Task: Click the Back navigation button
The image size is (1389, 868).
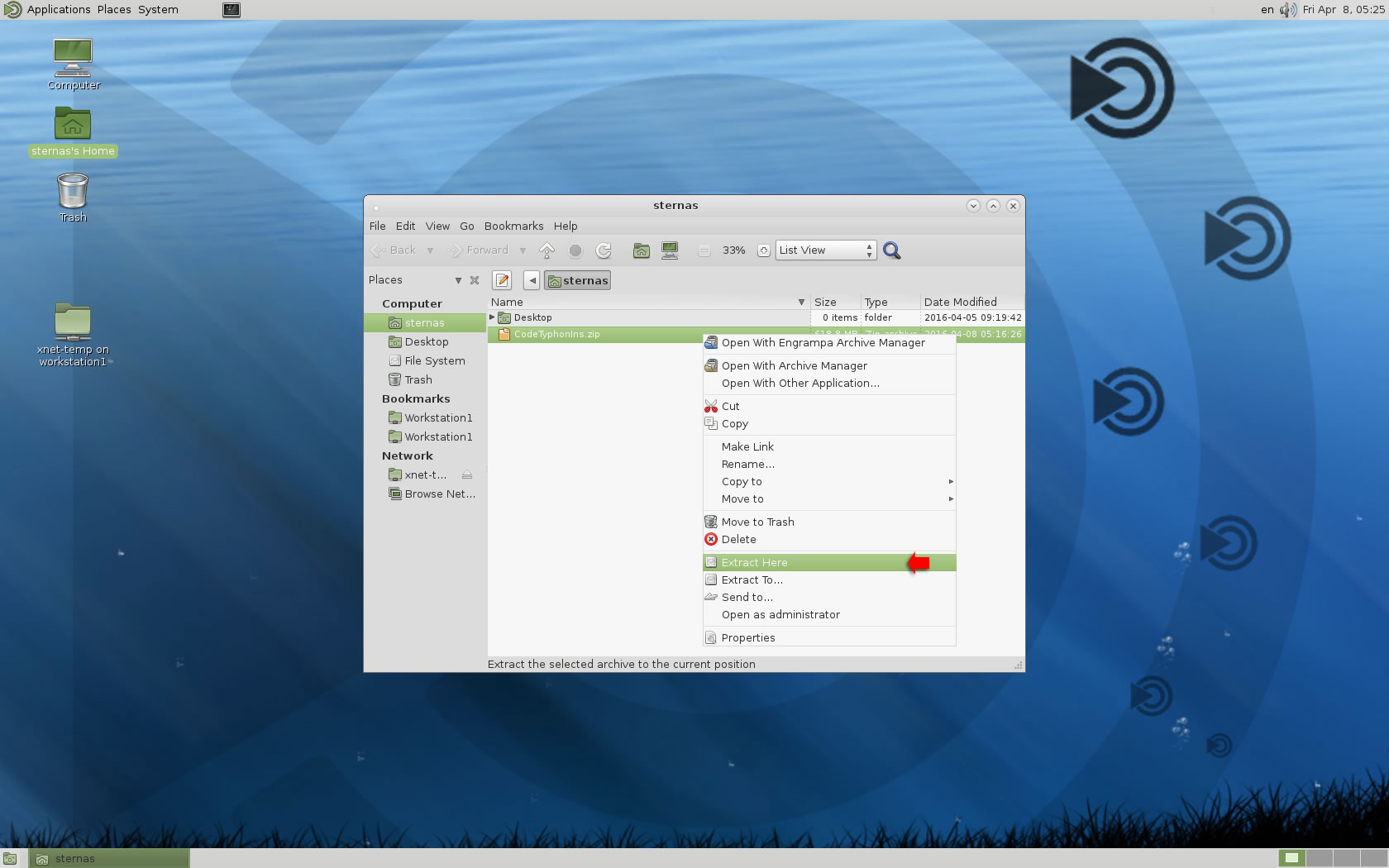Action: coord(394,250)
